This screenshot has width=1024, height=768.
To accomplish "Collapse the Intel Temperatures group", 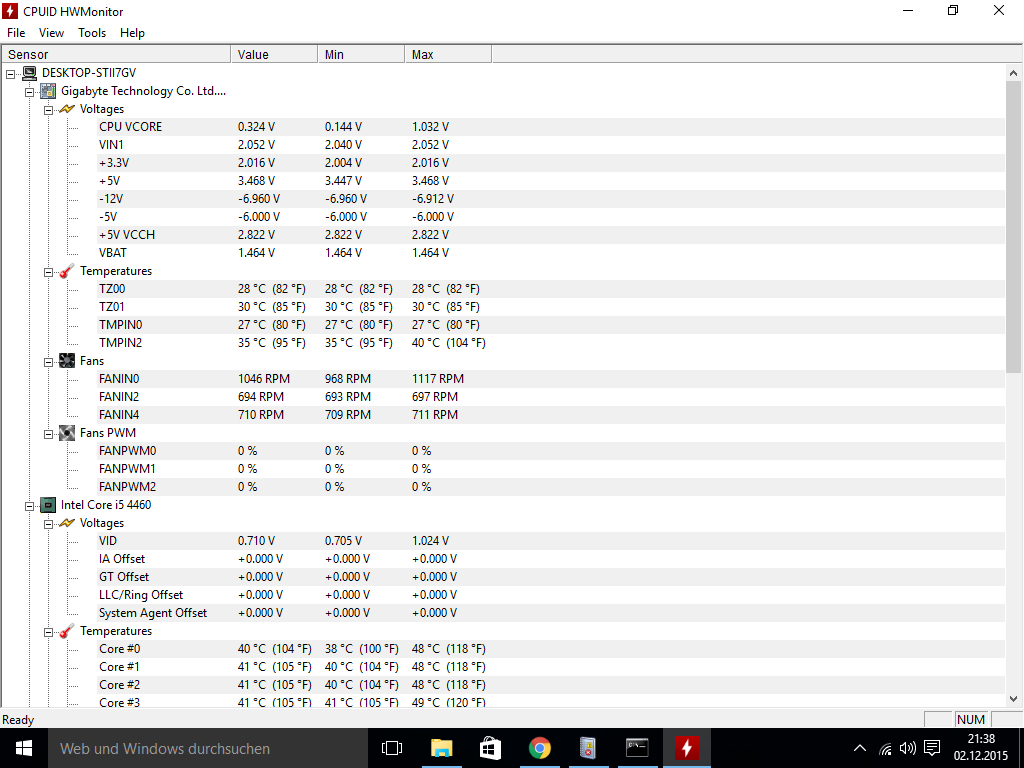I will 48,632.
